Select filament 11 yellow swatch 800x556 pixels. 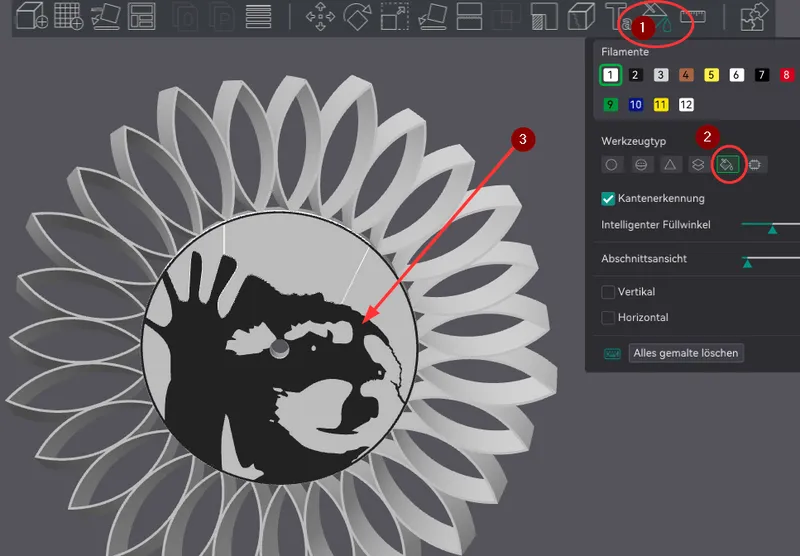tap(661, 105)
